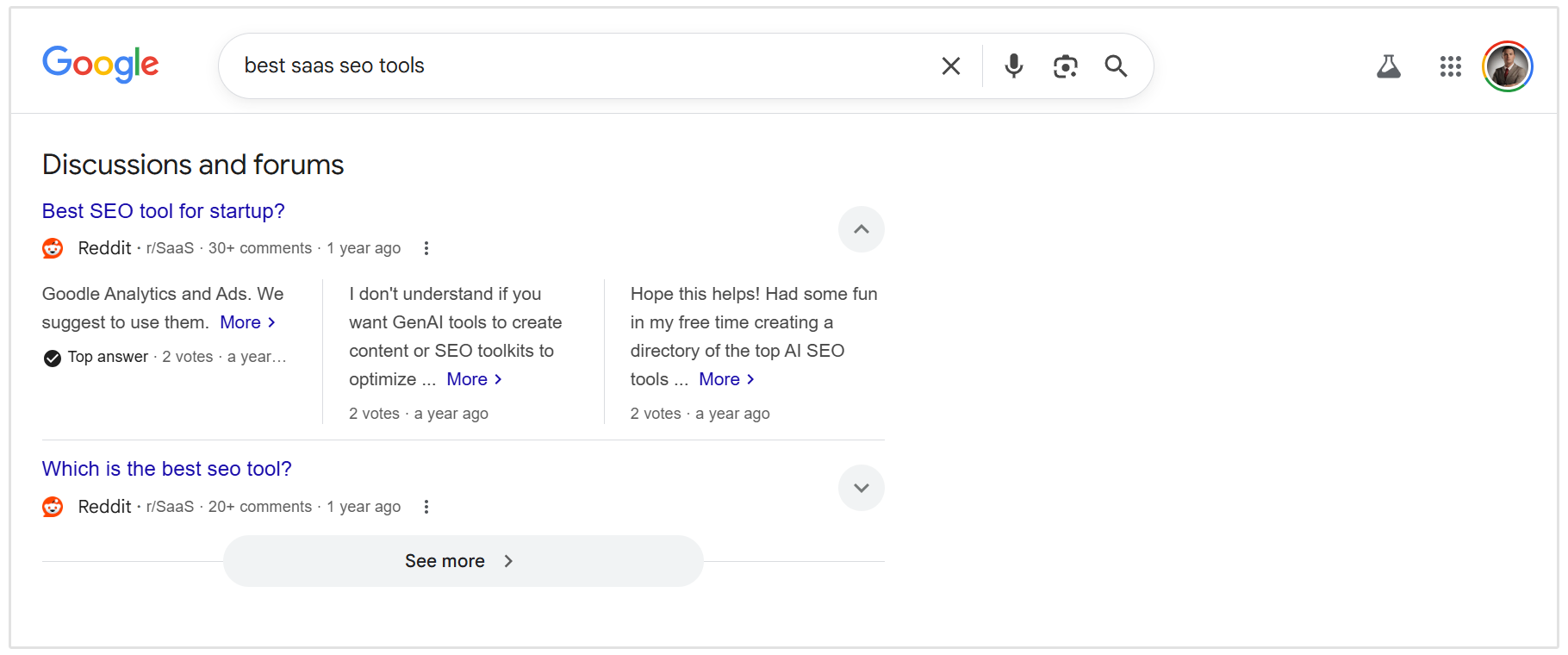Expand the 'Which is the best seo tool?' result
This screenshot has height=655, width=1568.
pos(861,488)
